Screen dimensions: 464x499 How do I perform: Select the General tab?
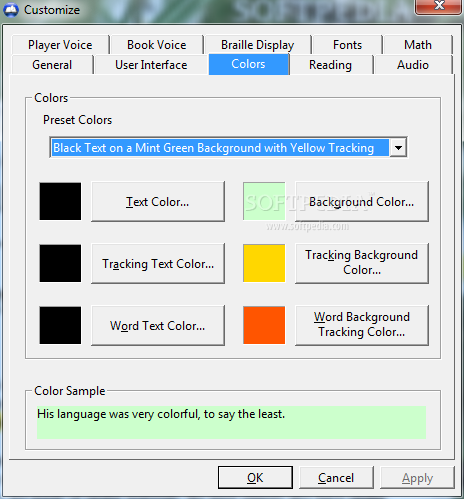tap(52, 65)
